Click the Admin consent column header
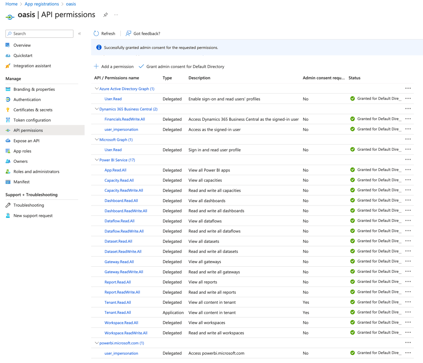The width and height of the screenshot is (423, 363). [323, 78]
